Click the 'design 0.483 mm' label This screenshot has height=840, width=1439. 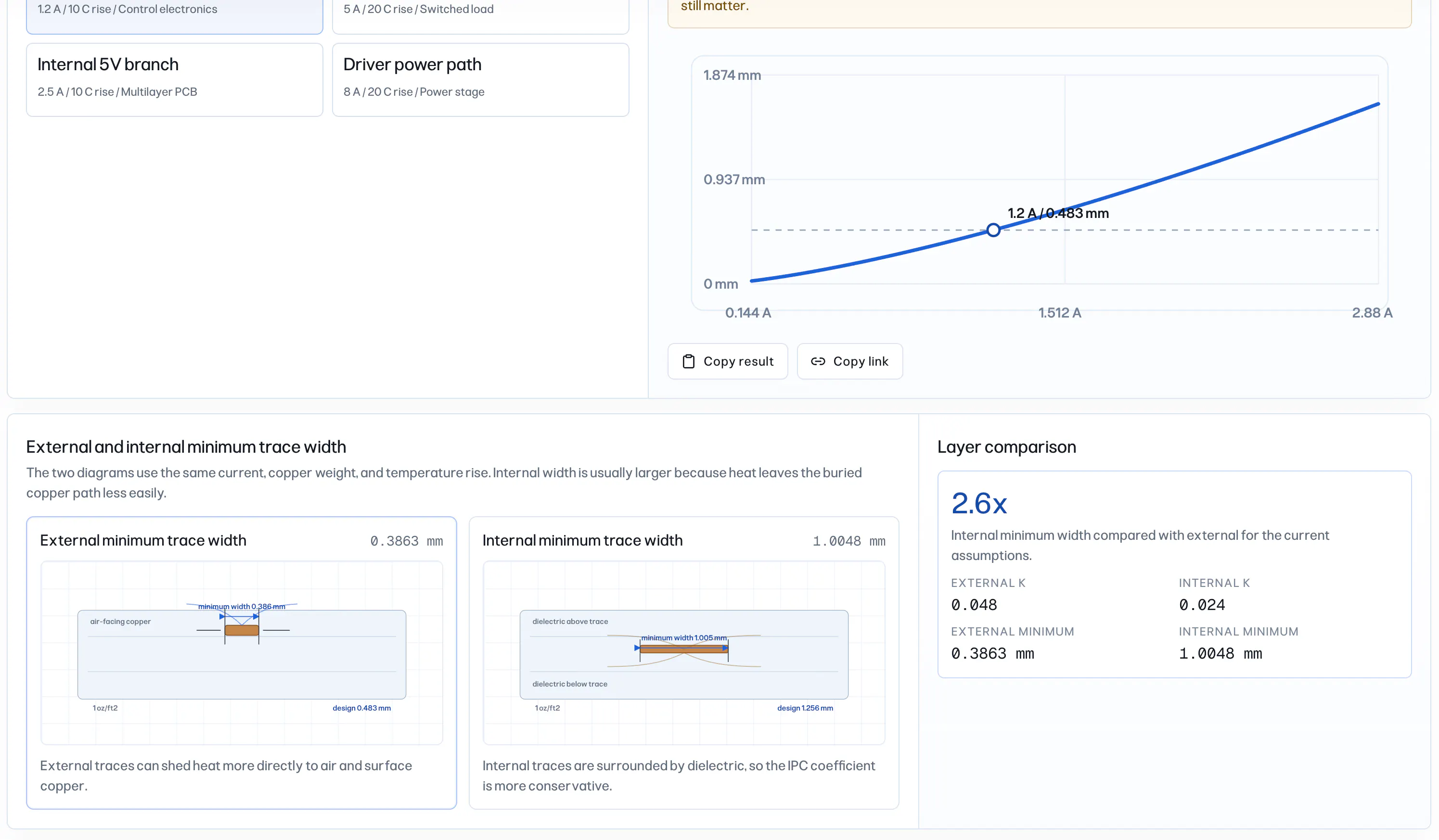(x=361, y=708)
